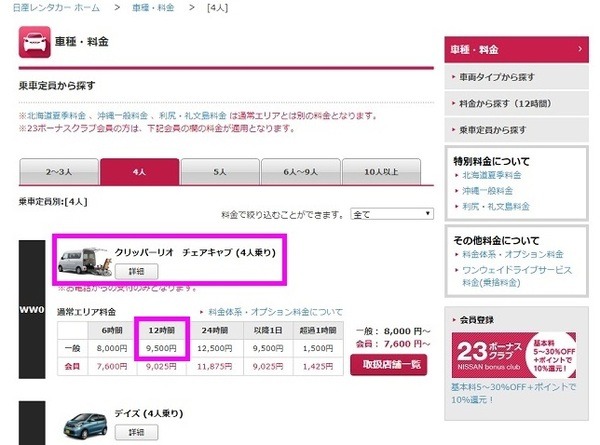Click the 23ボーナスクラブ banner image
Image resolution: width=600 pixels, height=445 pixels.
[x=514, y=355]
